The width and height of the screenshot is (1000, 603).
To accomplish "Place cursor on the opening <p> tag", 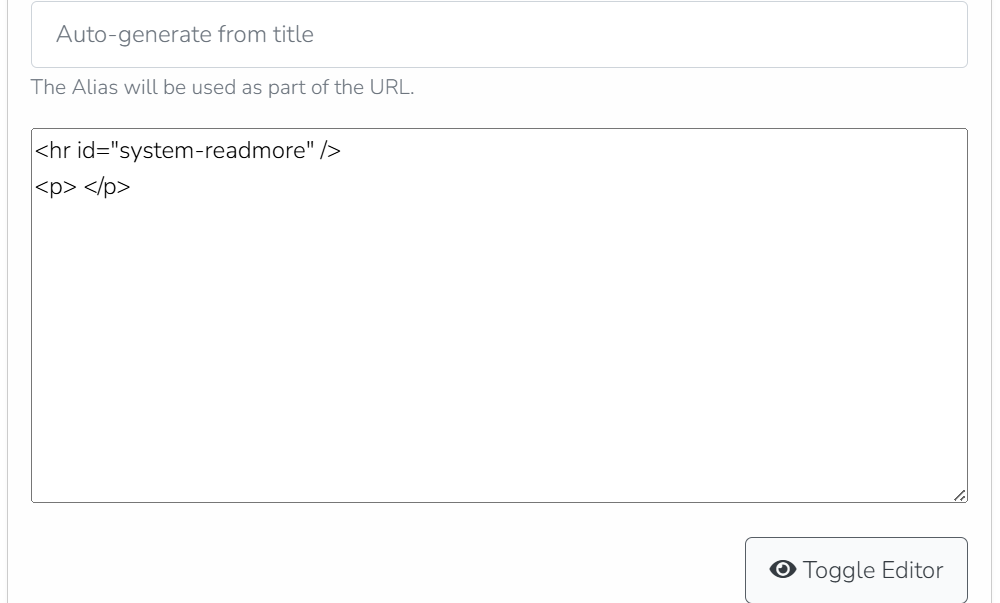I will pos(56,187).
